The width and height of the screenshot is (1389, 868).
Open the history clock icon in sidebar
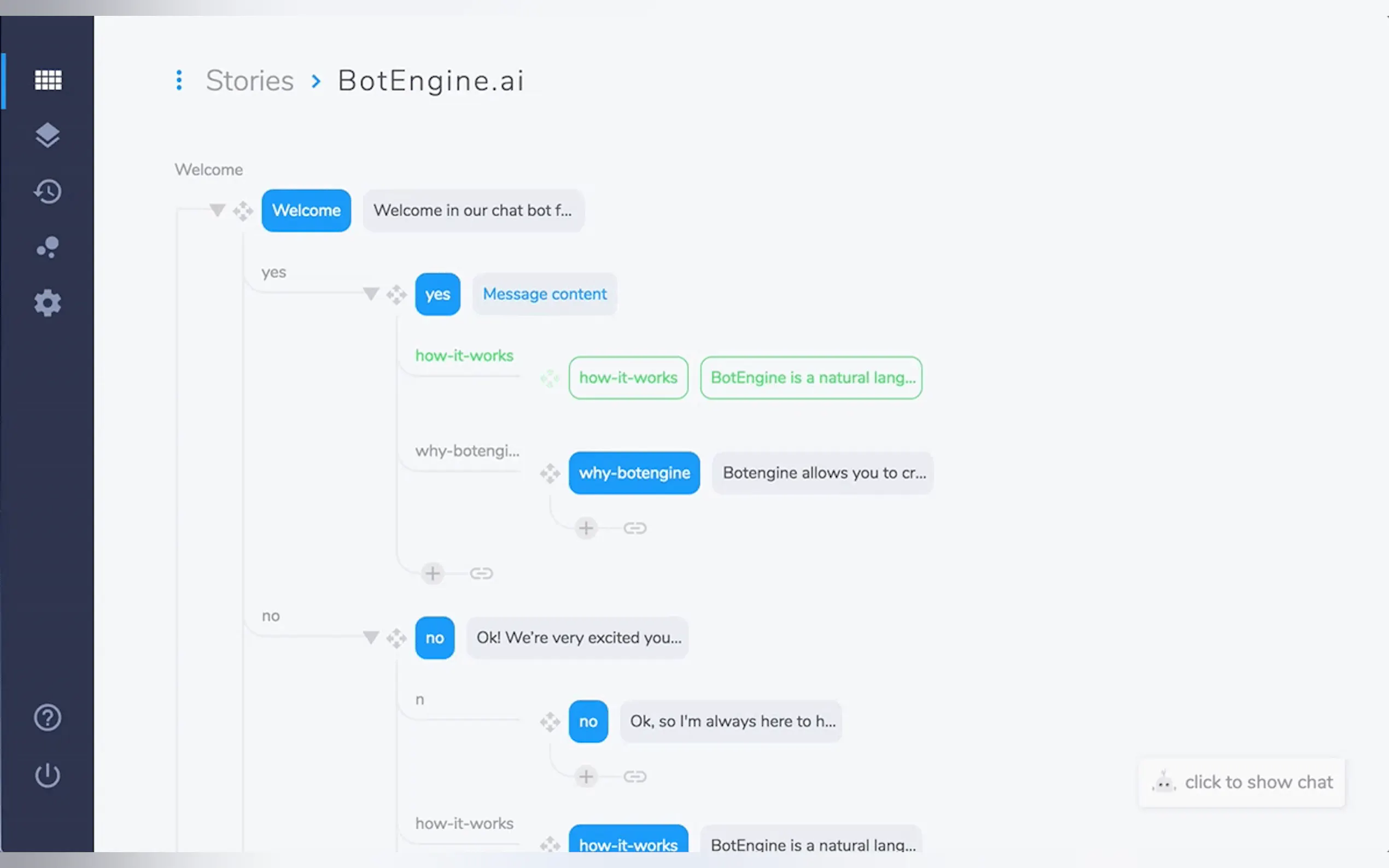coord(48,191)
